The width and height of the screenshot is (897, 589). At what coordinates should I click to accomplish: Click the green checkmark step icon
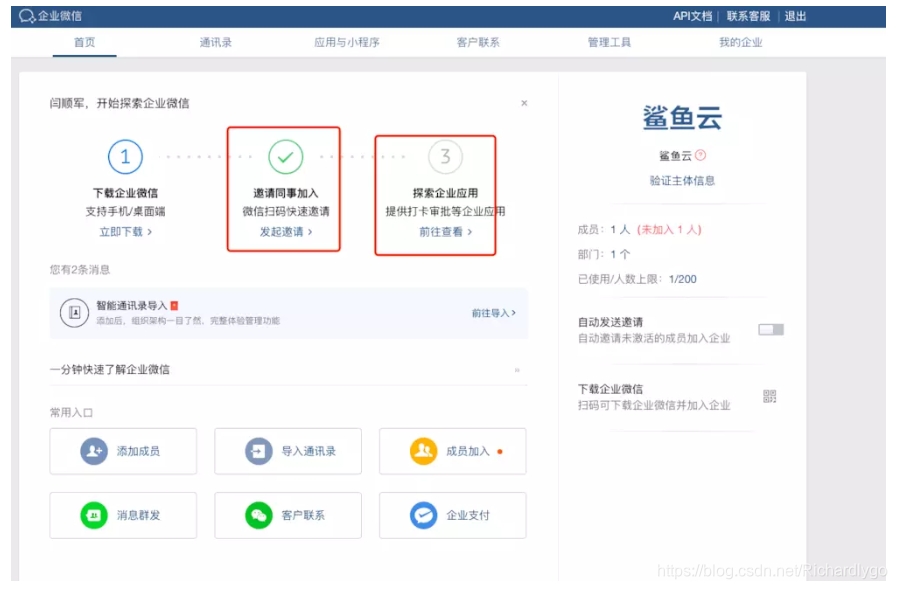click(285, 157)
